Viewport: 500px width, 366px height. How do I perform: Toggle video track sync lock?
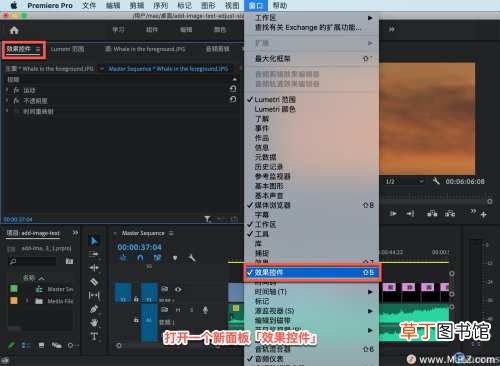164,289
